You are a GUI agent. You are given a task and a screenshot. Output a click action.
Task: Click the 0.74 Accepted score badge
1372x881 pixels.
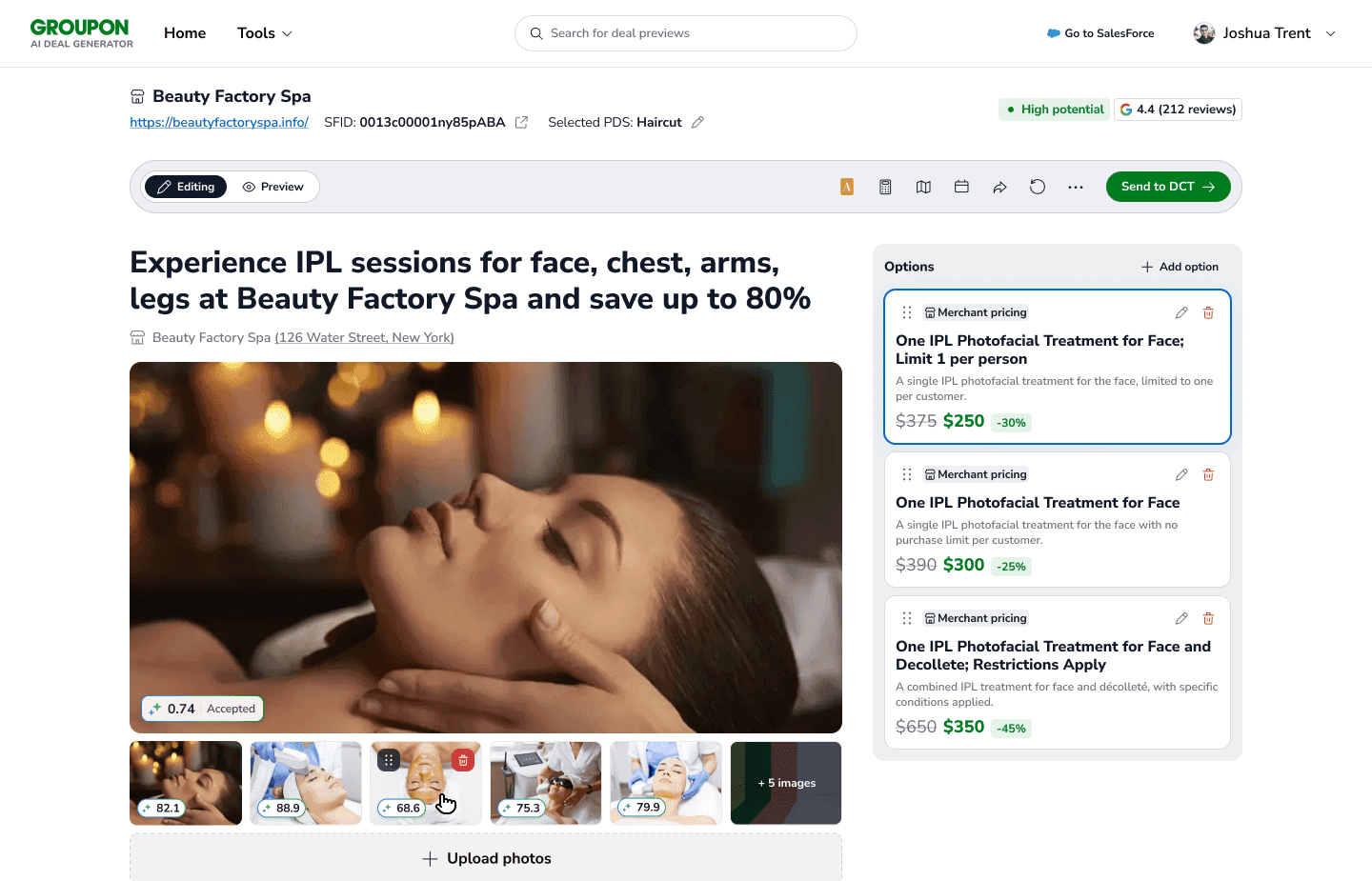203,709
